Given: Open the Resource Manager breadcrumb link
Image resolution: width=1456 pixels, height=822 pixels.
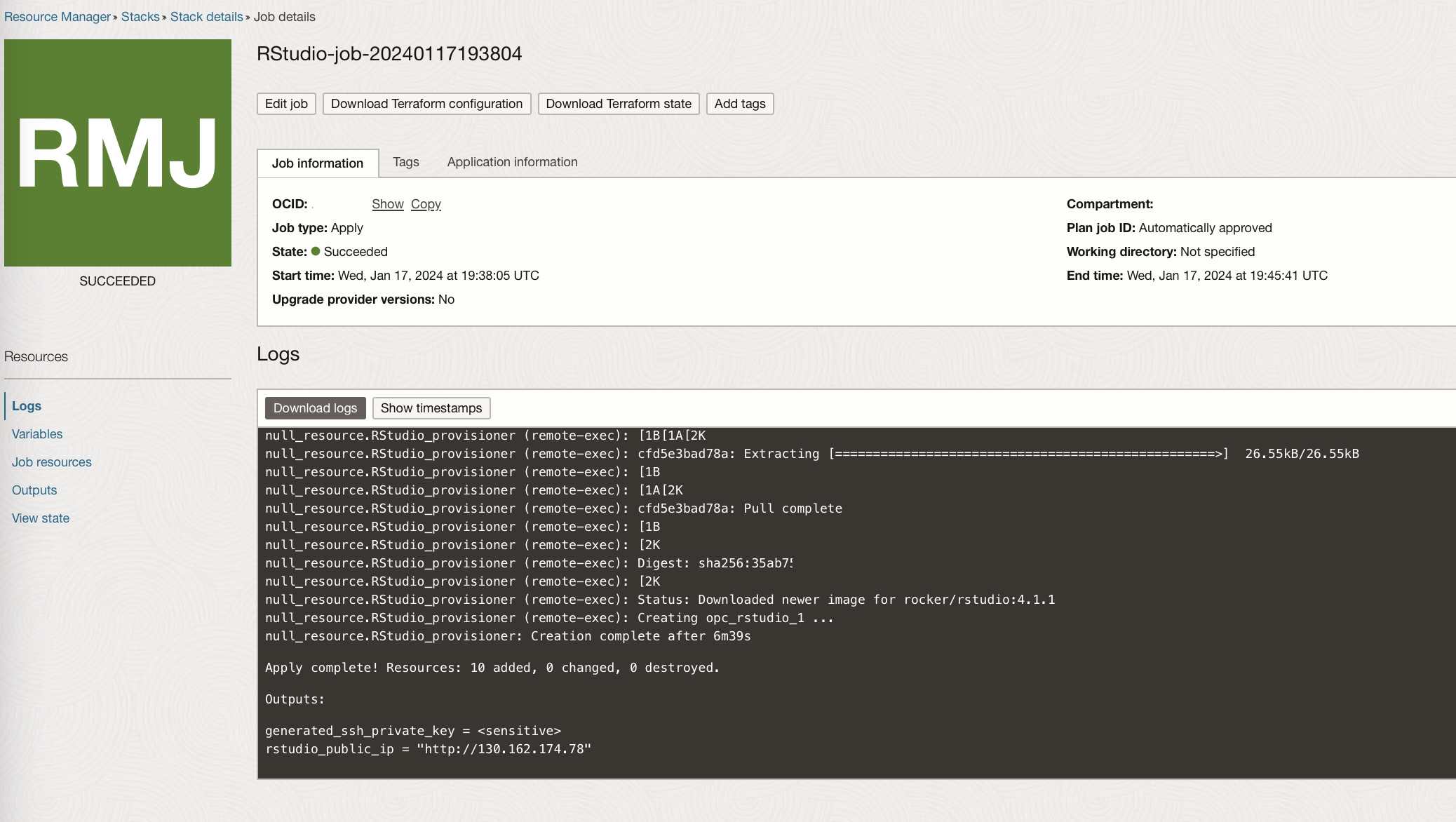Looking at the screenshot, I should coord(58,17).
